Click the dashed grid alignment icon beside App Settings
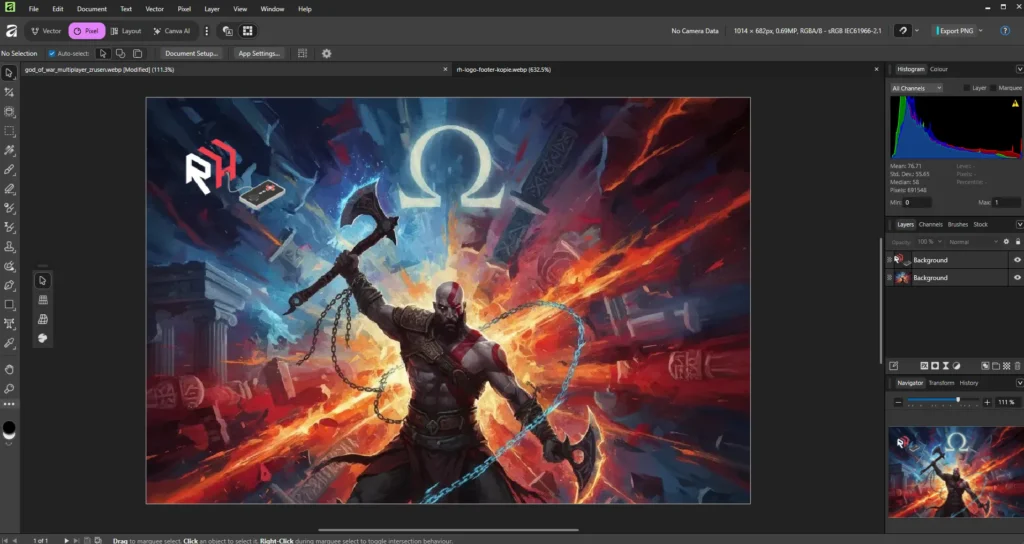This screenshot has height=544, width=1024. tap(302, 54)
